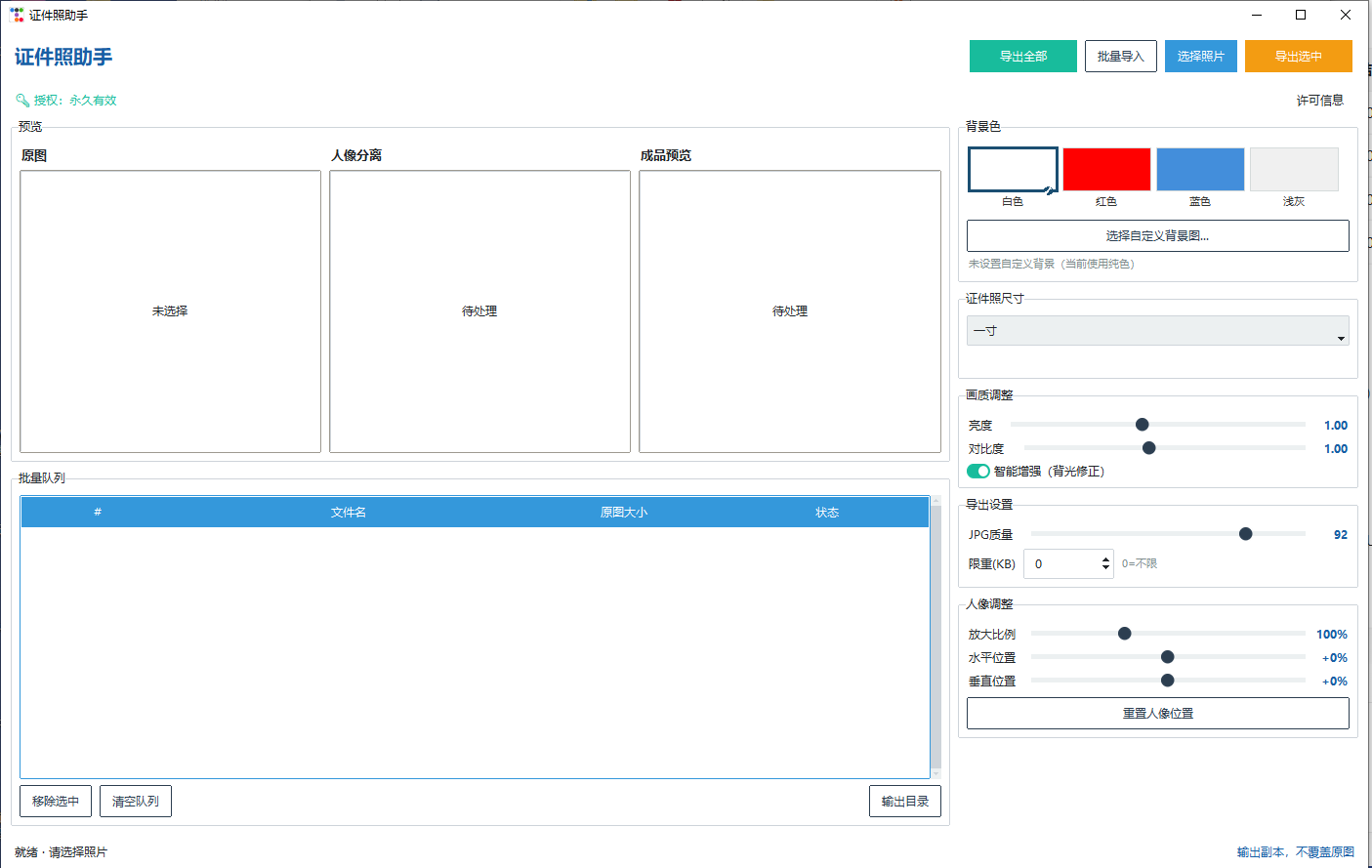1372x868 pixels.
Task: Click the app logo icon in title bar
Action: 17,15
